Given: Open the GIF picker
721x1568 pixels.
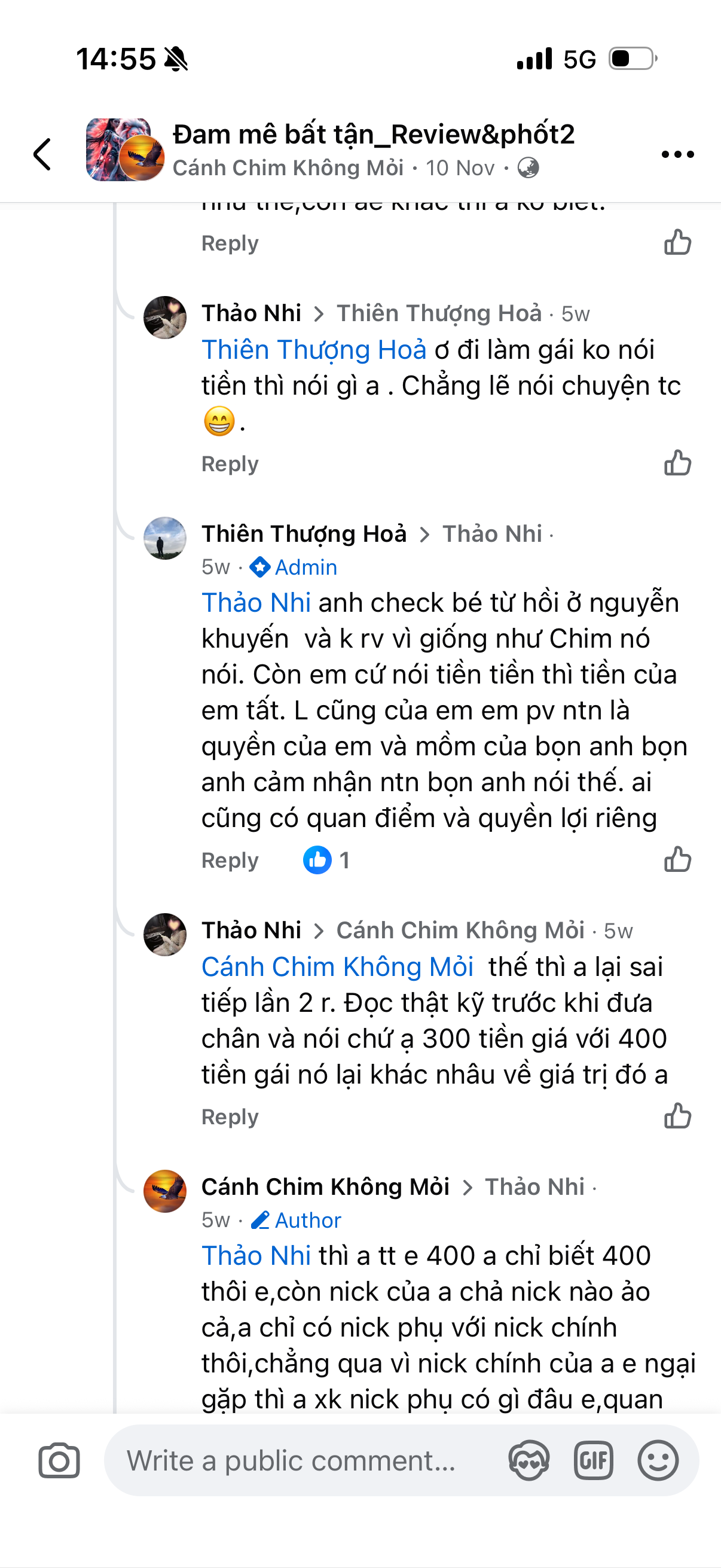Looking at the screenshot, I should click(593, 1461).
